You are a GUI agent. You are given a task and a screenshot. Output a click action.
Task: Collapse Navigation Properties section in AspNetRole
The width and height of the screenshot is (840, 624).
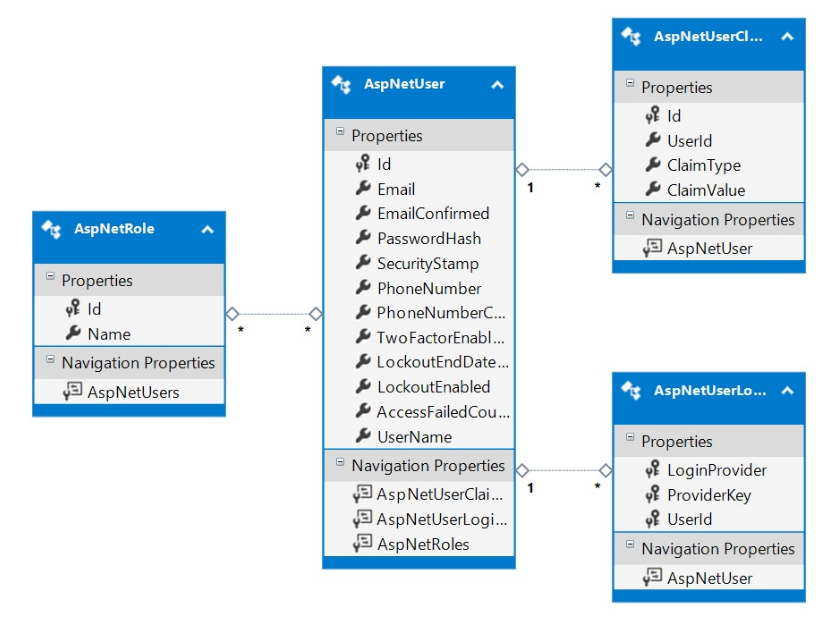tap(50, 359)
